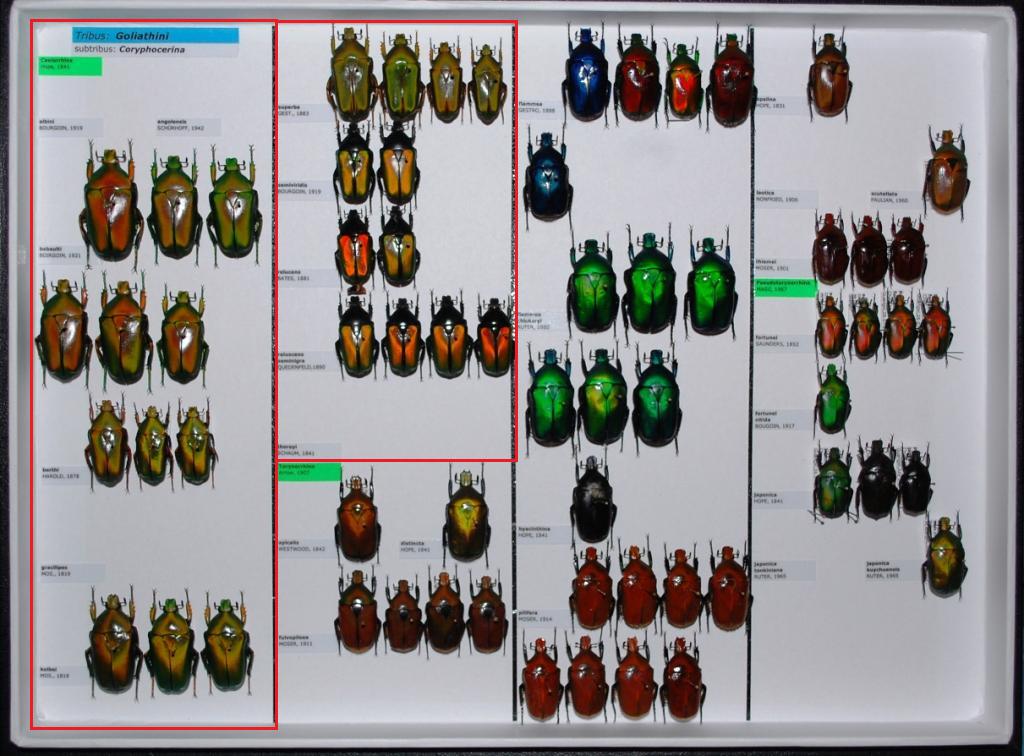Click the green Caelorrhina genus tag
Image resolution: width=1024 pixels, height=756 pixels.
(x=70, y=66)
